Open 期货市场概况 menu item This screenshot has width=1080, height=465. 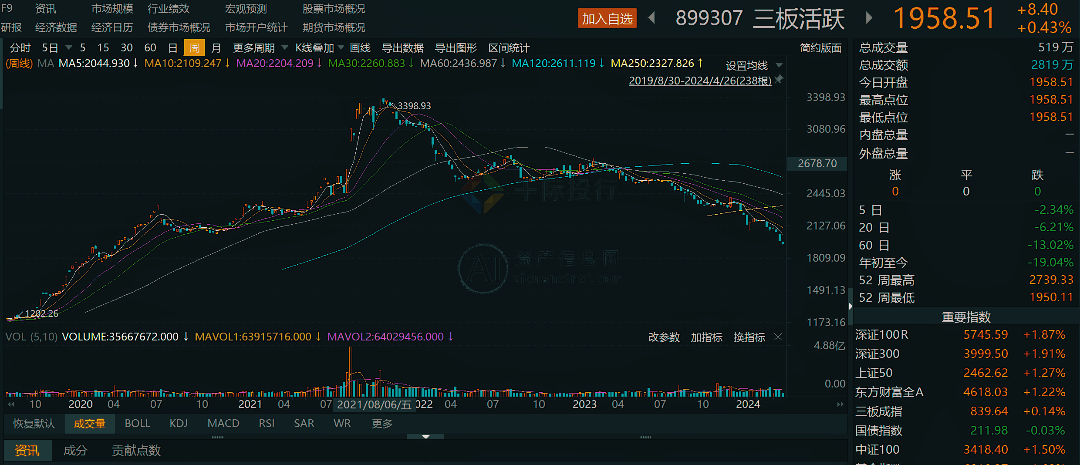(333, 28)
